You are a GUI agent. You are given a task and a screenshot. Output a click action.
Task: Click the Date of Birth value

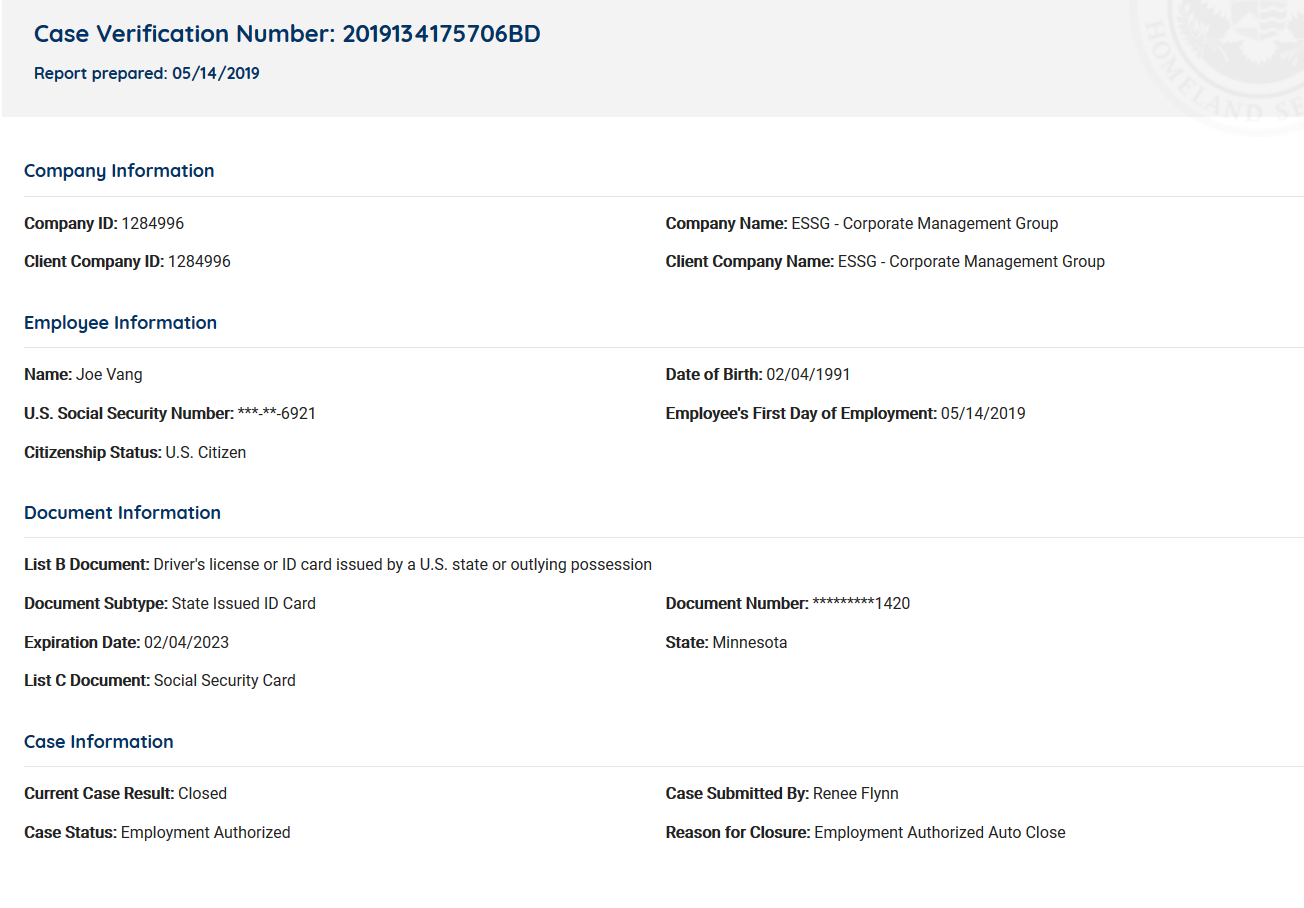point(808,375)
